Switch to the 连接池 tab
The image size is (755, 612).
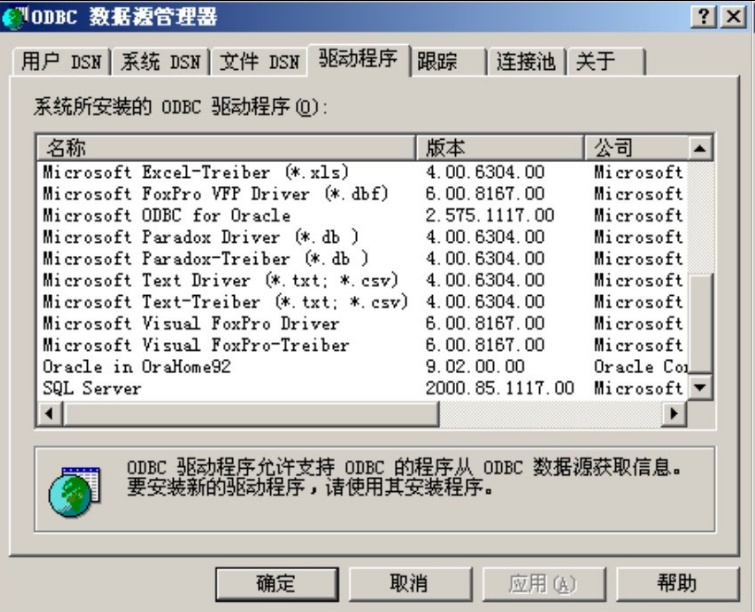(526, 62)
